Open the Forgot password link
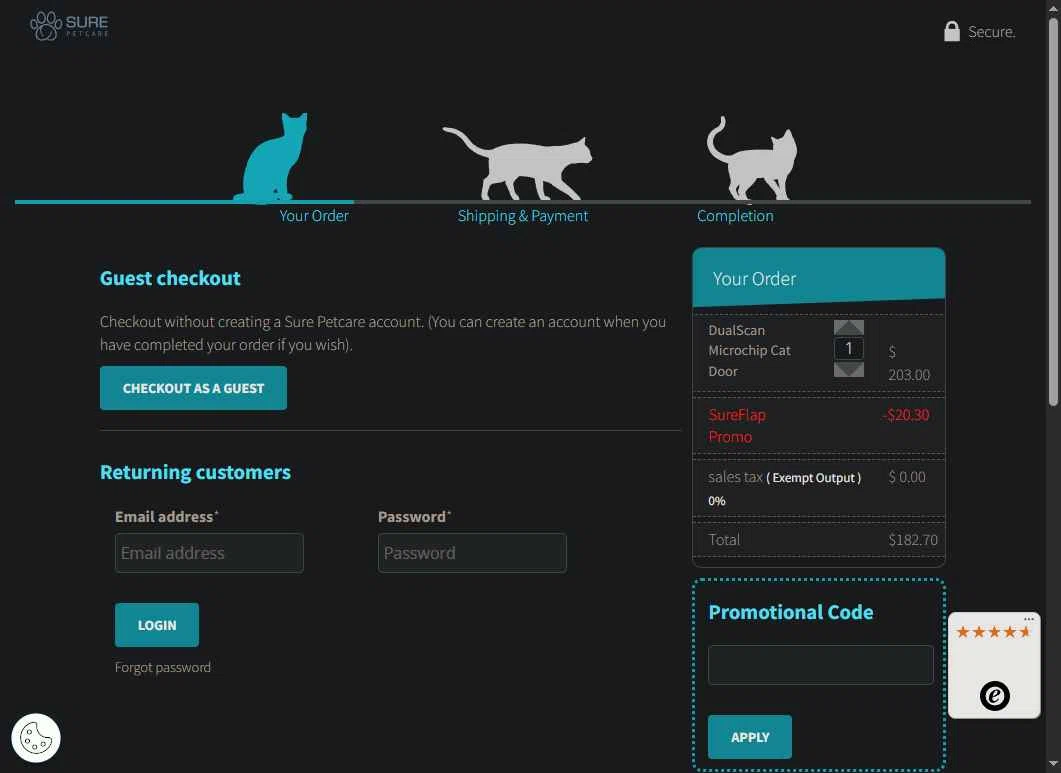This screenshot has height=773, width=1061. (162, 667)
